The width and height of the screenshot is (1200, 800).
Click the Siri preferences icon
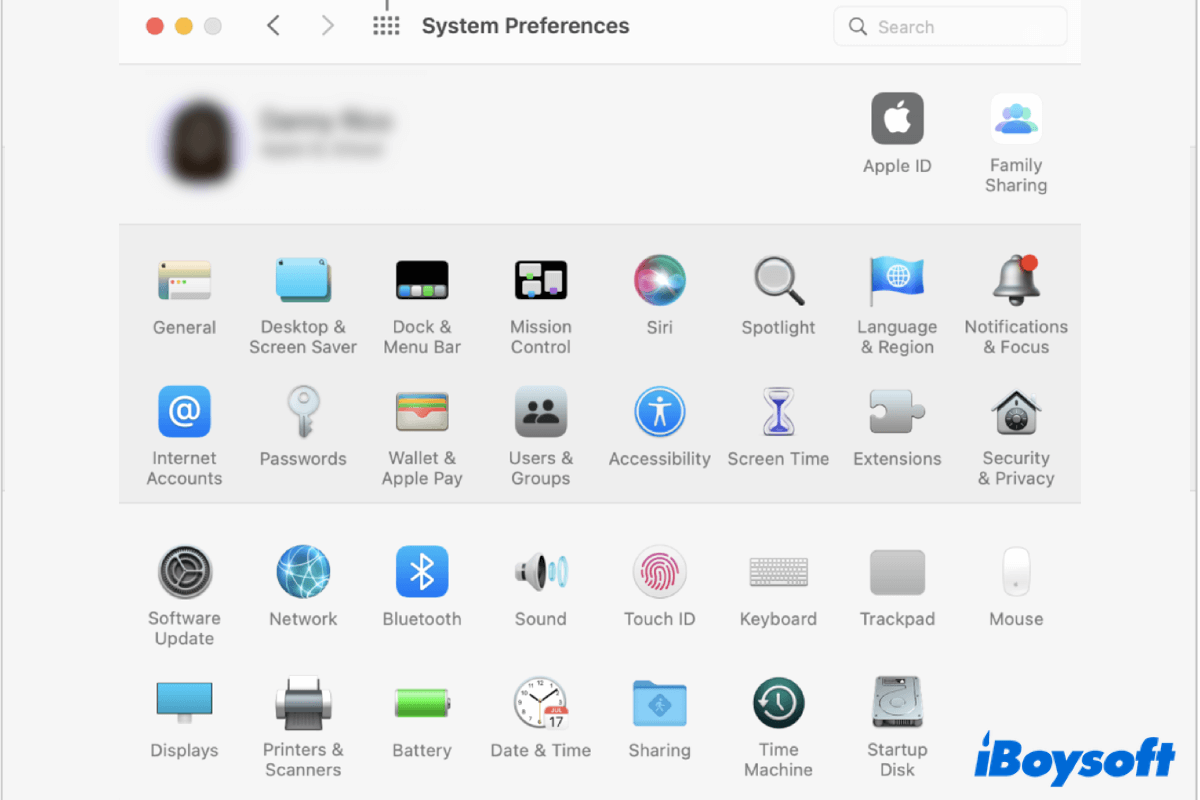pyautogui.click(x=659, y=281)
